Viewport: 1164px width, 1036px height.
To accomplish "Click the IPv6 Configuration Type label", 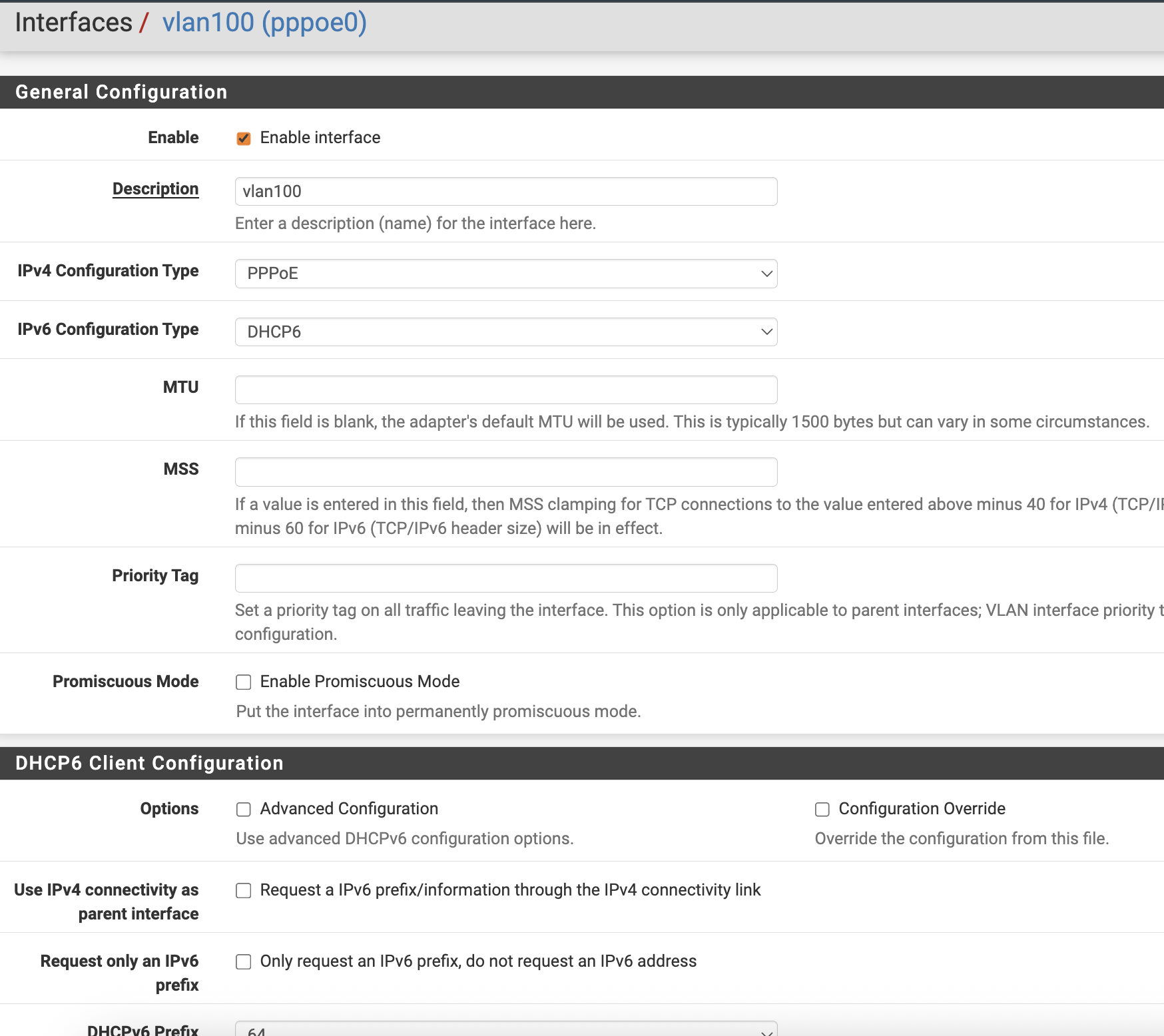I will point(108,329).
